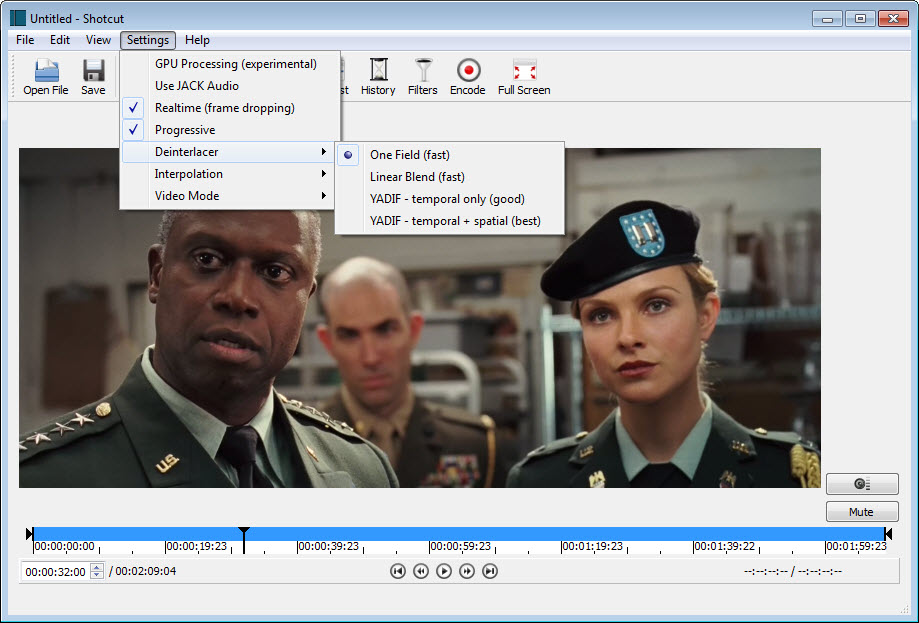Click the 00:00:32:00 timecode field
919x623 pixels.
click(56, 571)
